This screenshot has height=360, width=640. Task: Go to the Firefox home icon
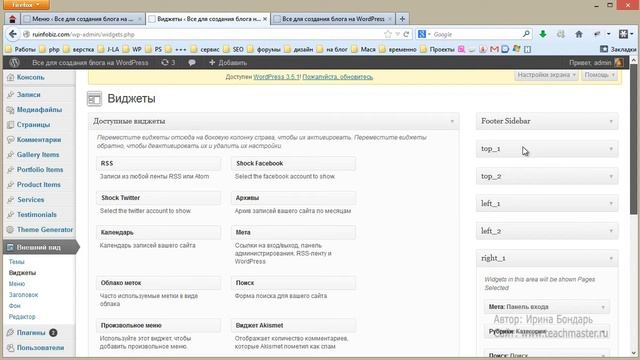(x=579, y=34)
